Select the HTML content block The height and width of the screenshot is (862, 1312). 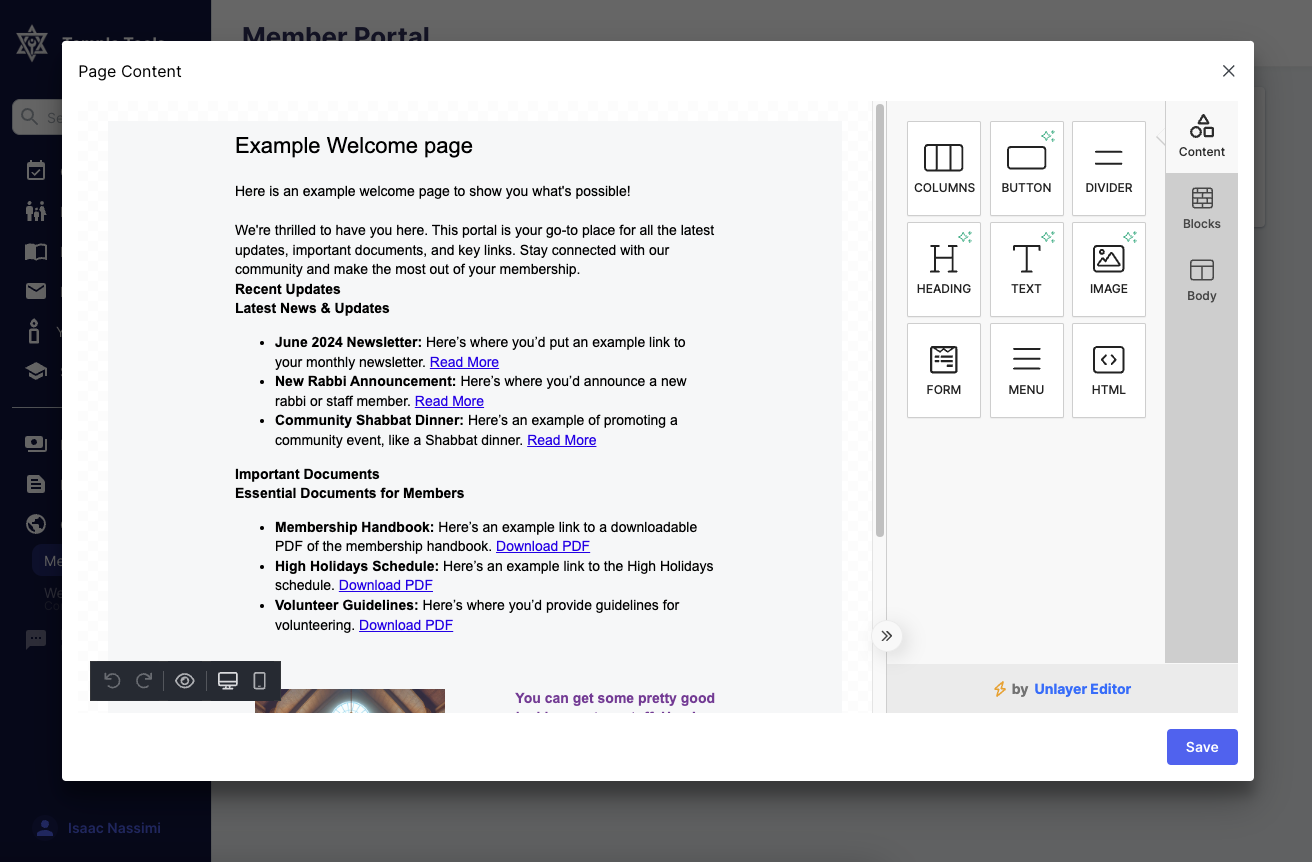coord(1108,370)
